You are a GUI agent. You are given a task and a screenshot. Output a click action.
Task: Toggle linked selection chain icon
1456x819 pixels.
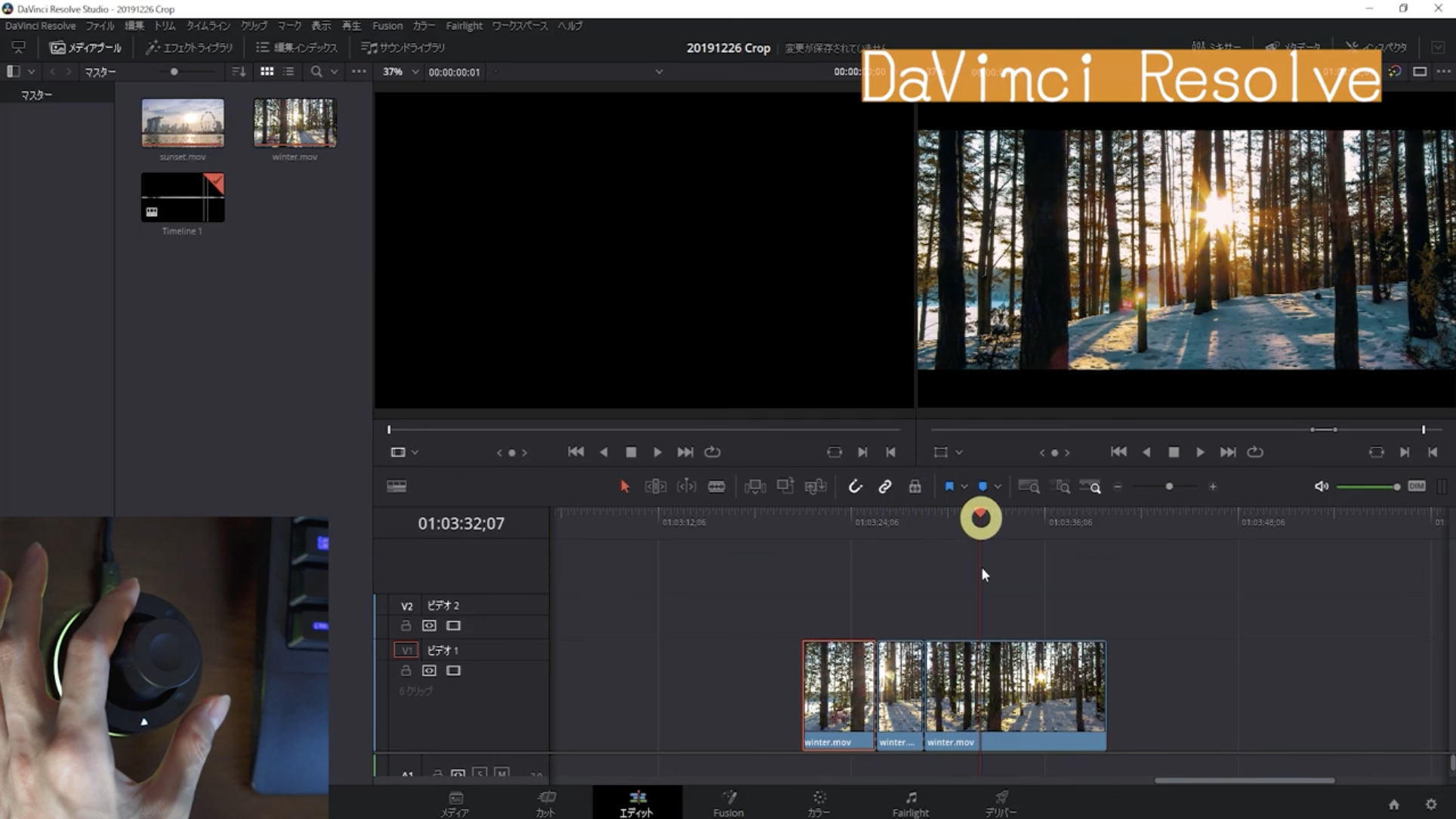click(885, 487)
